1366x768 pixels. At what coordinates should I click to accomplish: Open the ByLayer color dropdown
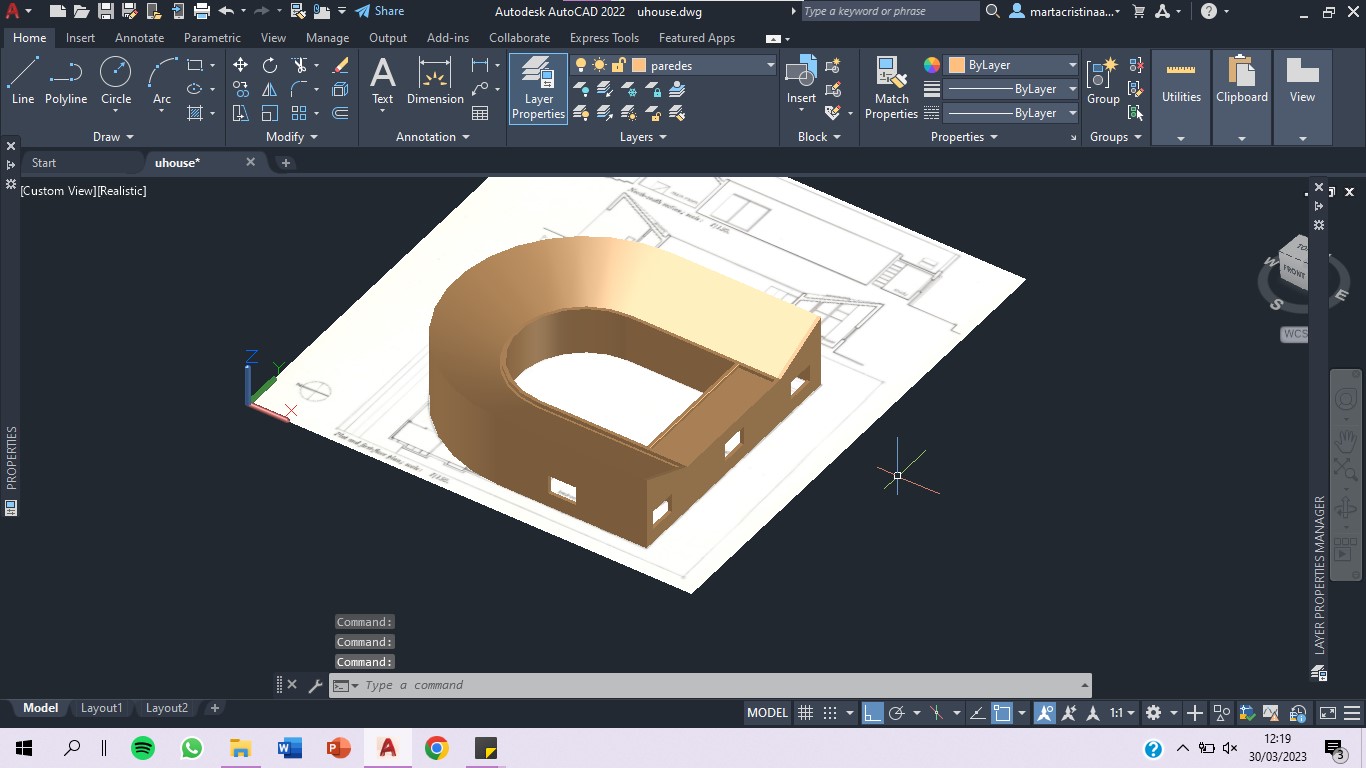click(x=1072, y=65)
